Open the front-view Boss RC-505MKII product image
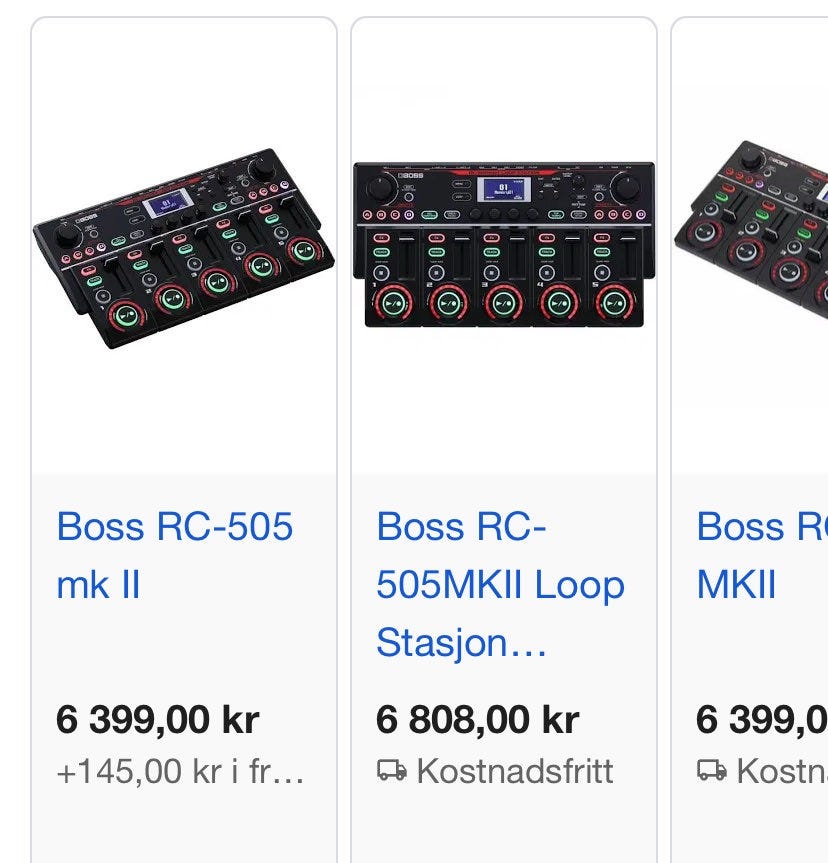The height and width of the screenshot is (863, 828). 504,244
